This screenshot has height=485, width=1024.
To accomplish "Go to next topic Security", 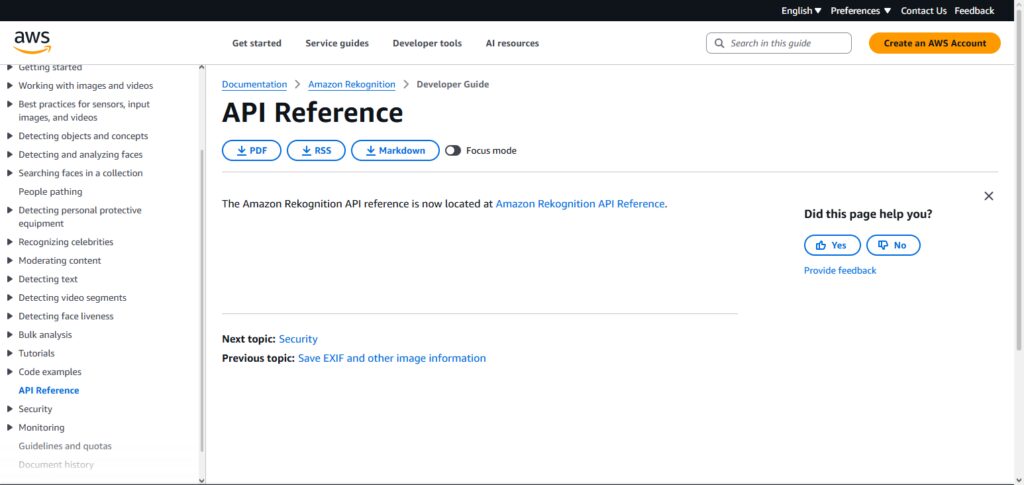I will (x=298, y=339).
